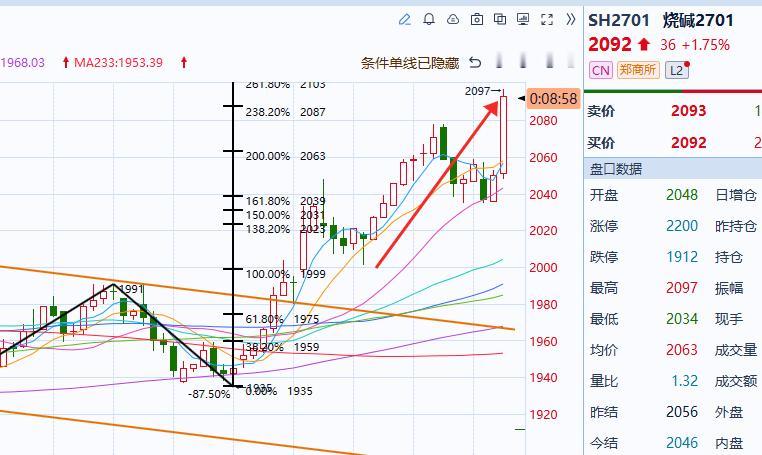Click the +1.75% change value
The width and height of the screenshot is (762, 455).
[706, 45]
